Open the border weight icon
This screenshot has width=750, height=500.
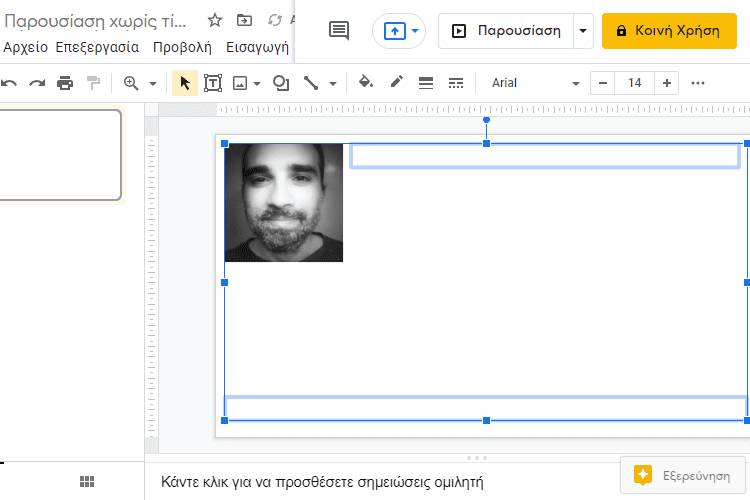coord(426,83)
